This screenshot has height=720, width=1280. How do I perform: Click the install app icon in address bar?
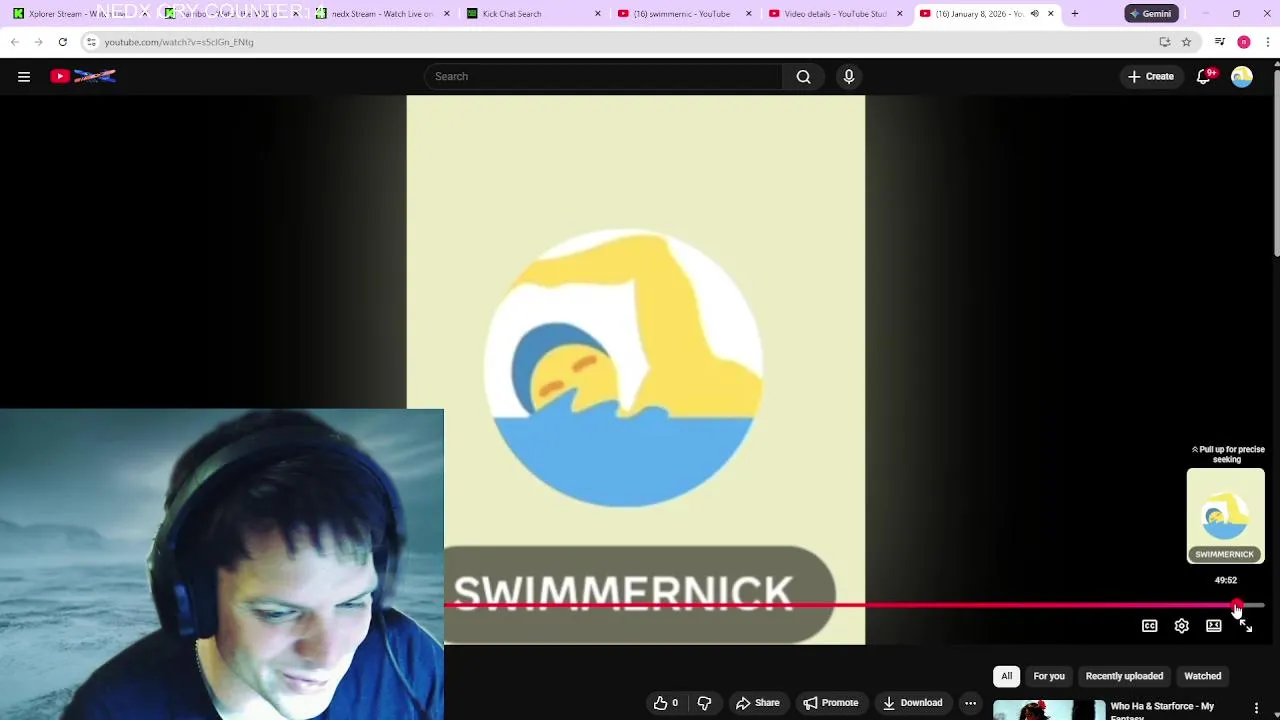click(x=1164, y=42)
